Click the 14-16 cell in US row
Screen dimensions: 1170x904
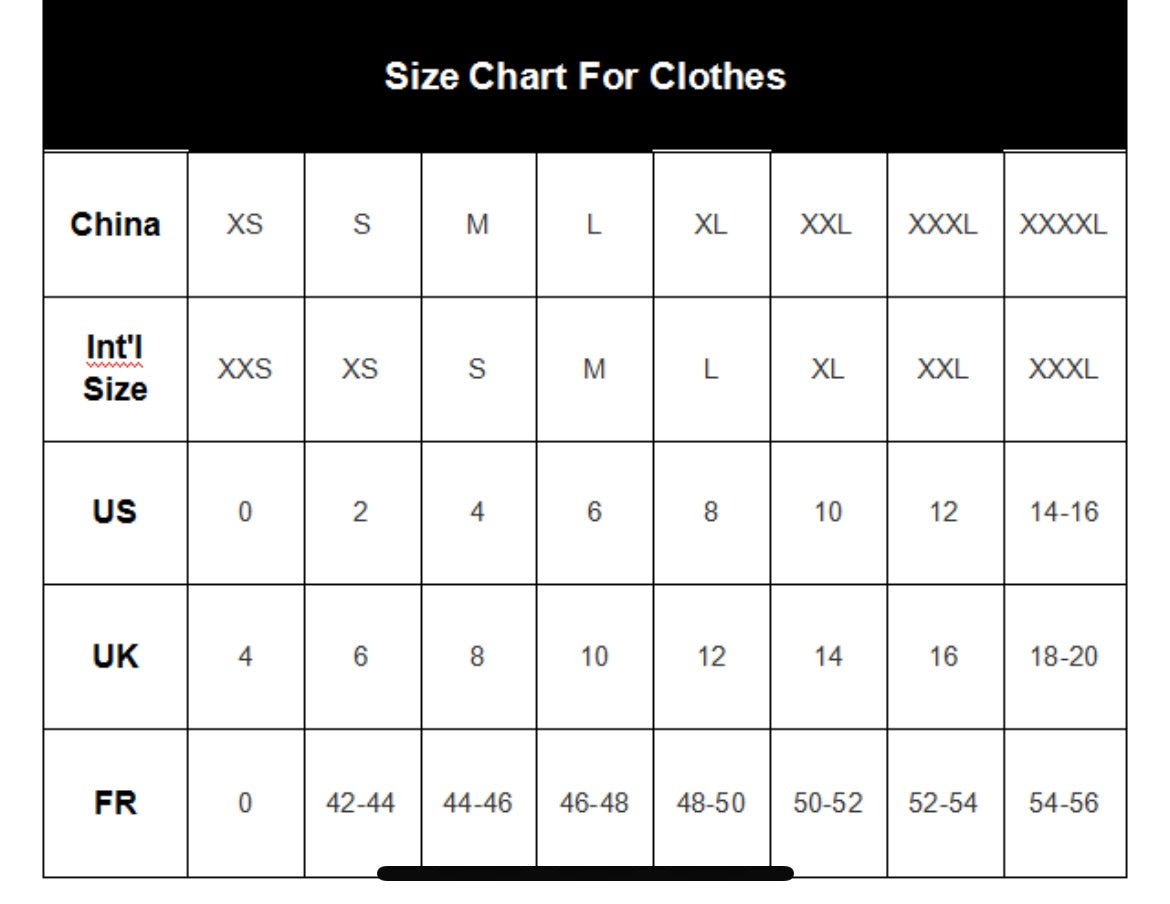pyautogui.click(x=1063, y=512)
